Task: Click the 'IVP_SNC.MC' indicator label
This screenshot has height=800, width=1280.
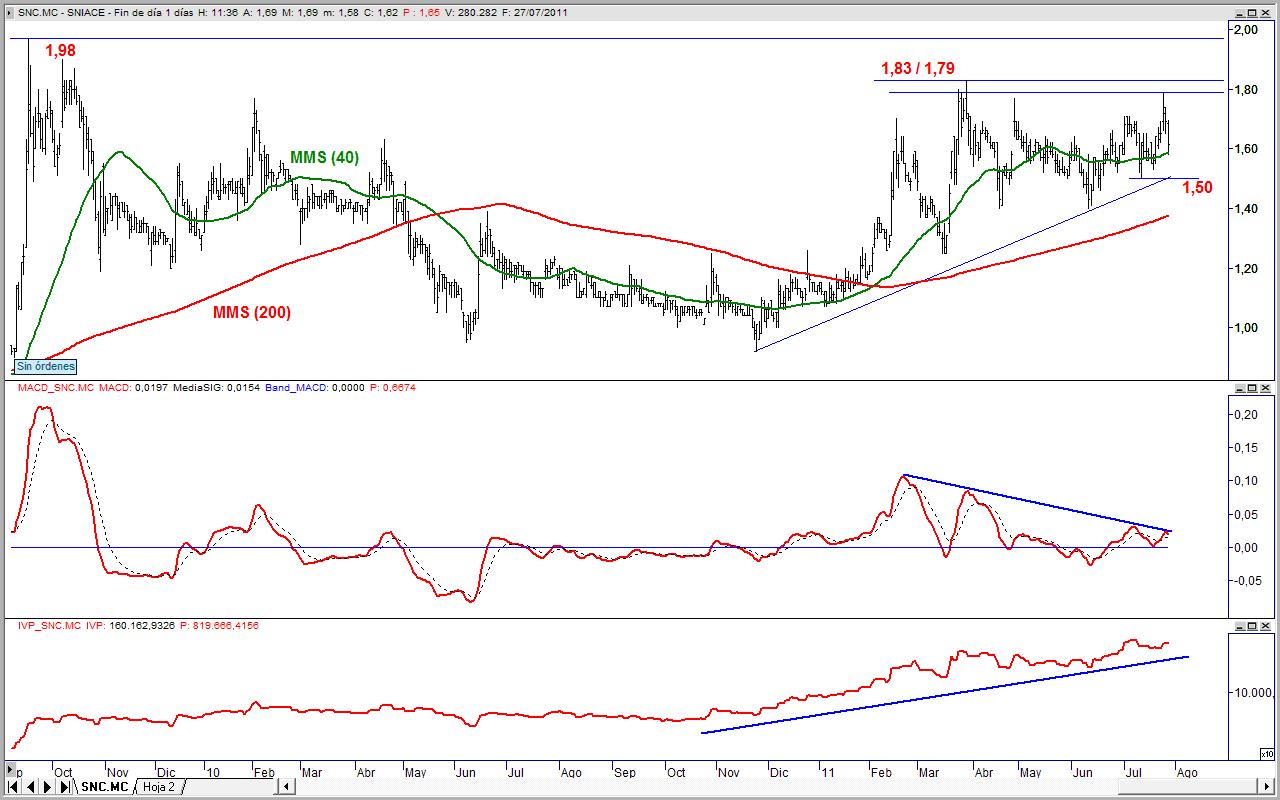Action: point(49,625)
